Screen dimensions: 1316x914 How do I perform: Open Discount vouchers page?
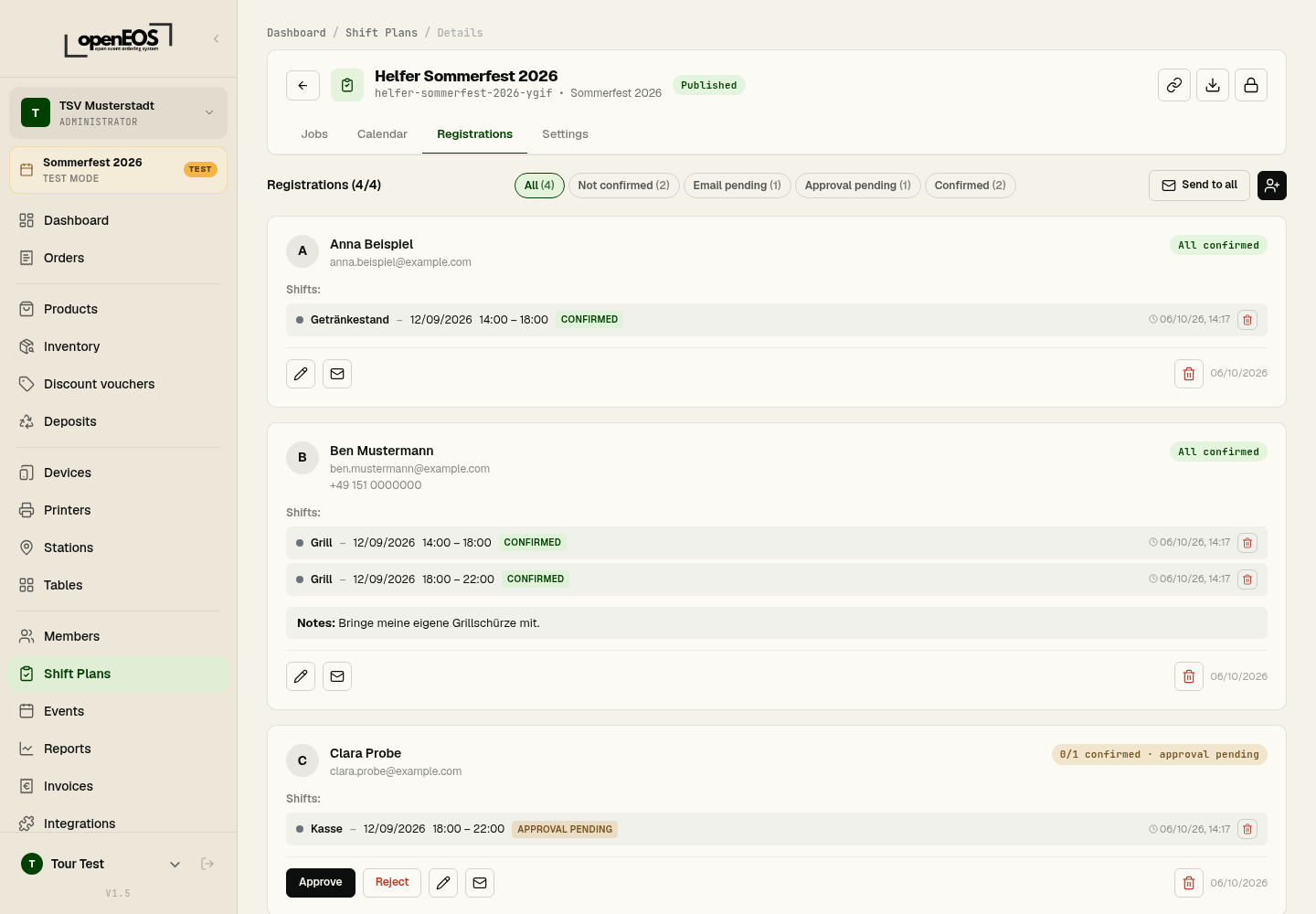[x=118, y=384]
